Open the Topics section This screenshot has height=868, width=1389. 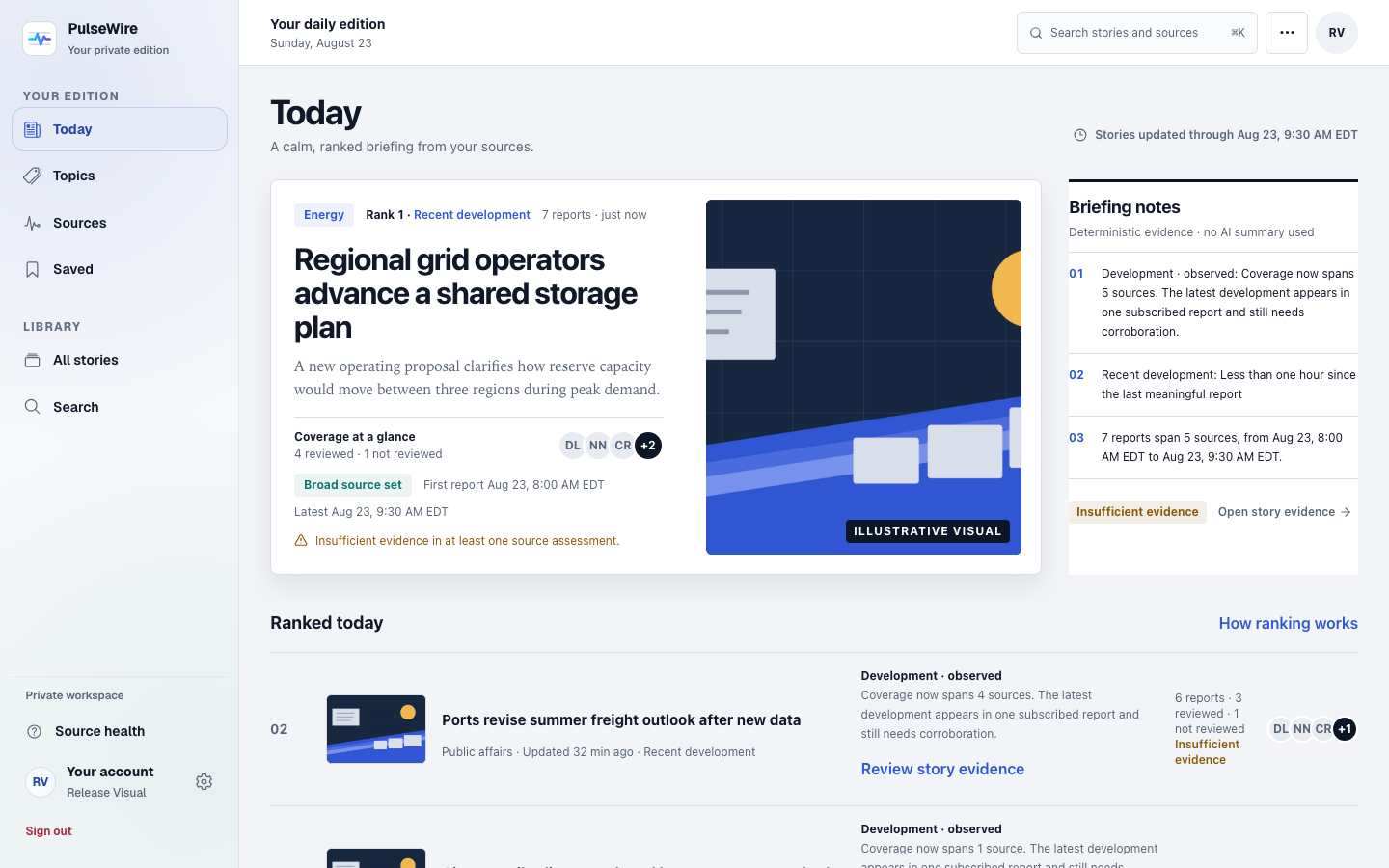tap(120, 176)
